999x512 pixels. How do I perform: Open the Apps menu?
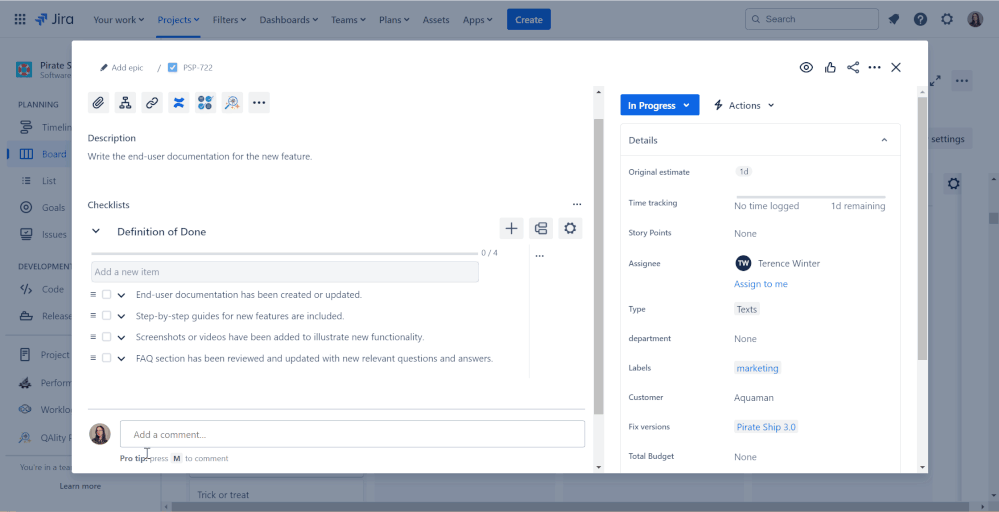(477, 20)
